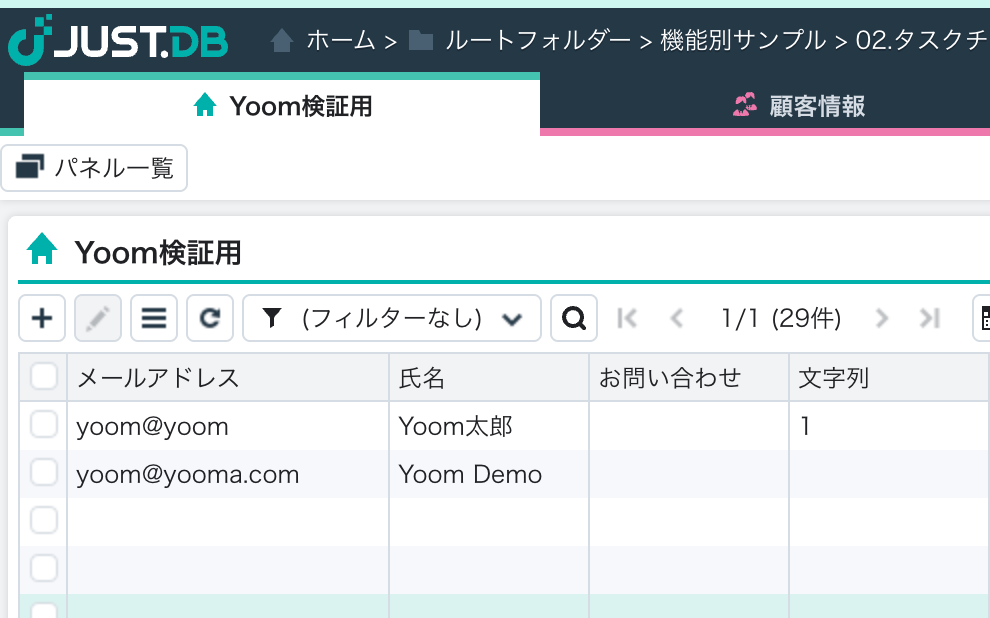This screenshot has height=618, width=990.
Task: Go to previous page arrow
Action: 677,319
